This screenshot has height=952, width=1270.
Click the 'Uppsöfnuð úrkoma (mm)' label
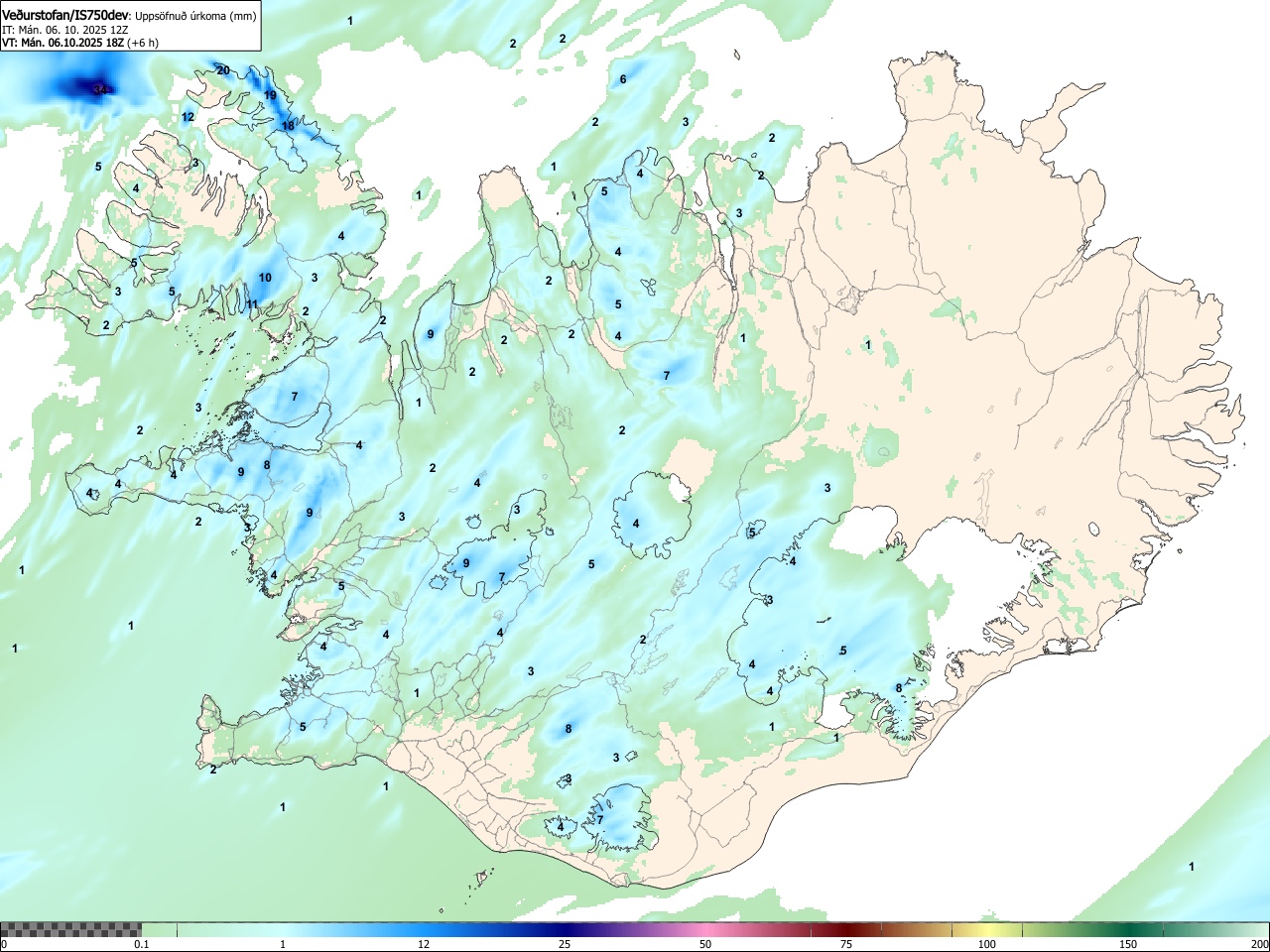pos(195,16)
